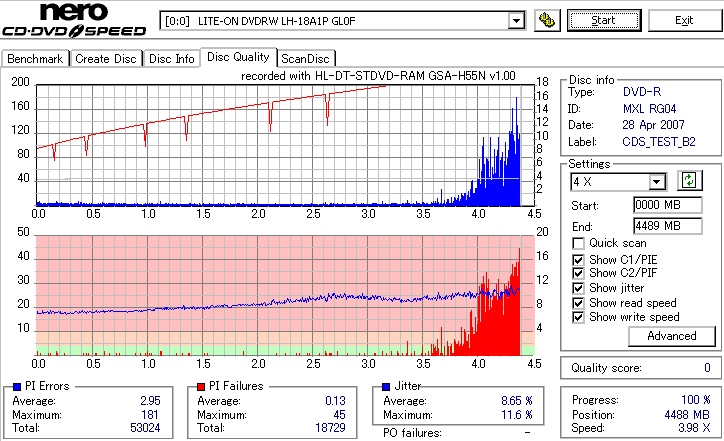Click the PI Failures maximum 45
724x441 pixels.
coord(339,415)
